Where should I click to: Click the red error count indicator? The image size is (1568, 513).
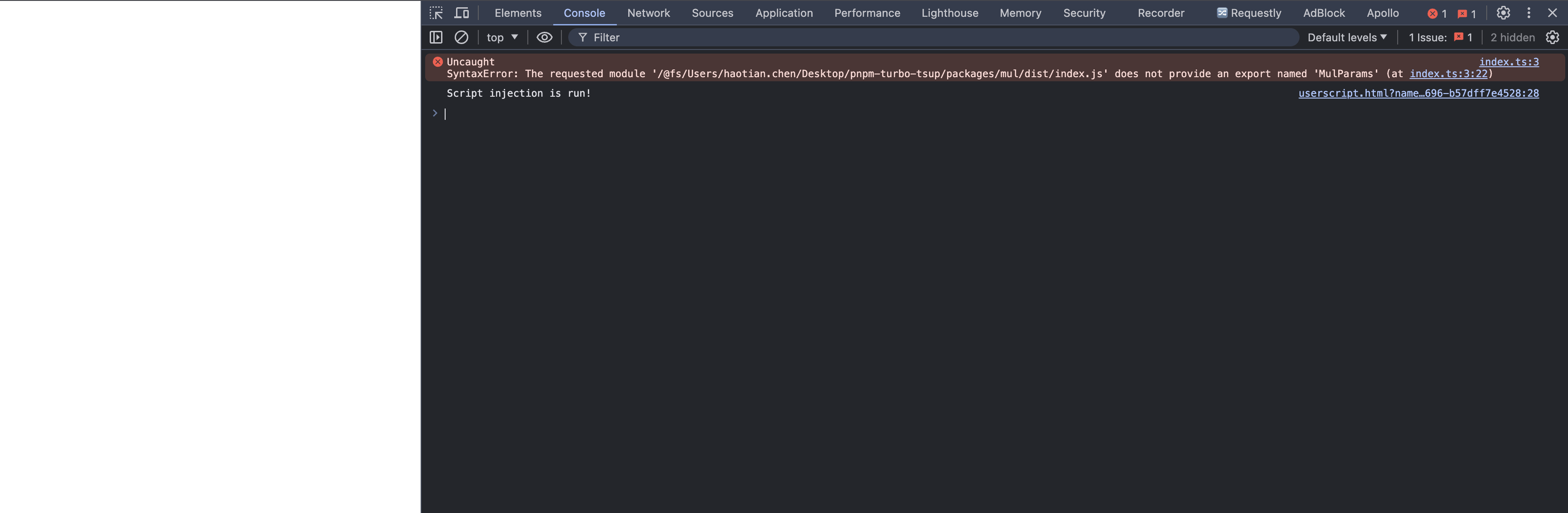1437,13
